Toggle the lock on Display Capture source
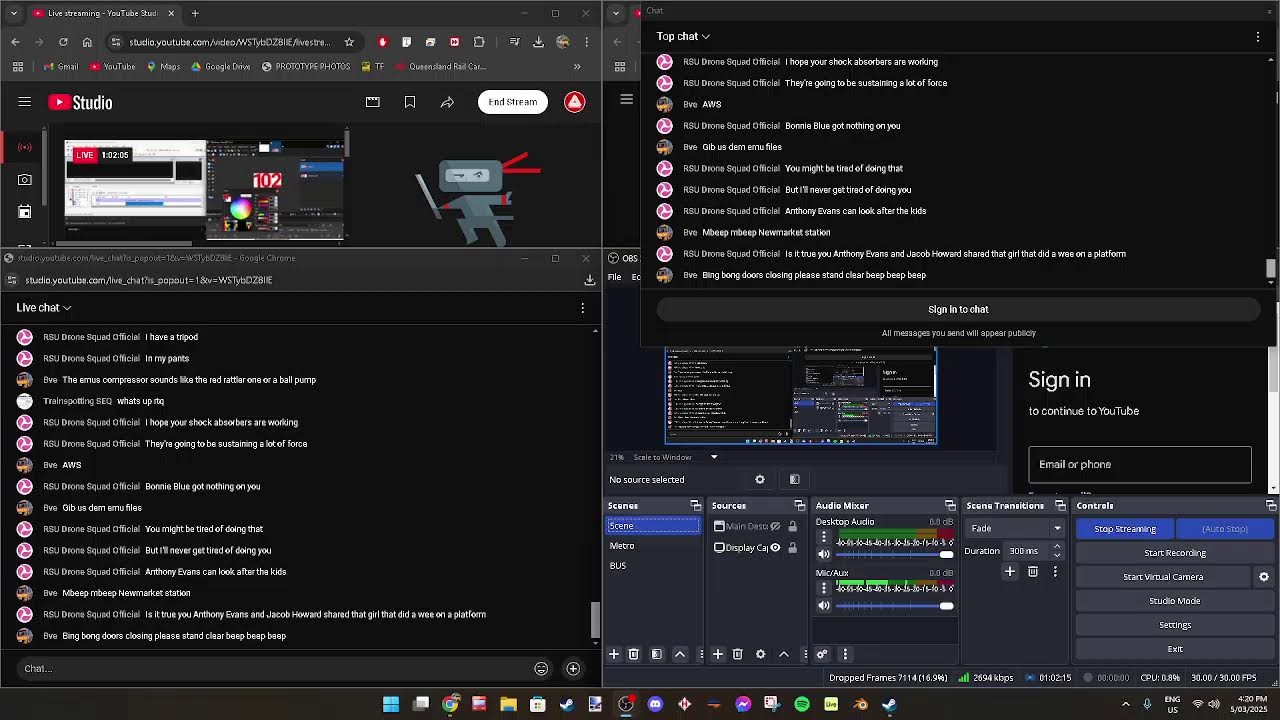The height and width of the screenshot is (720, 1280). coord(792,548)
